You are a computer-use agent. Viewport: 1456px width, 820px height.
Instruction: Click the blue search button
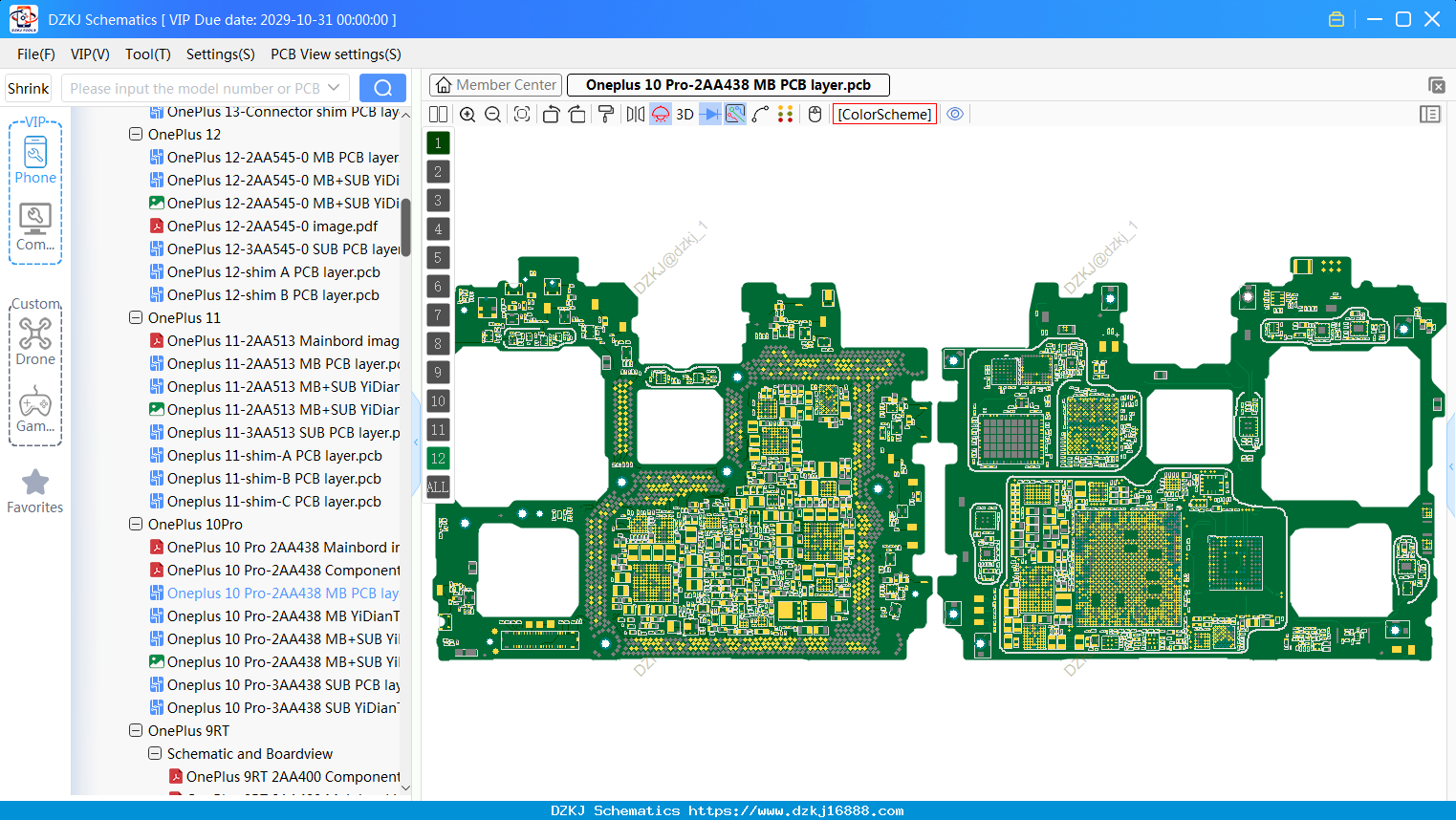point(382,88)
